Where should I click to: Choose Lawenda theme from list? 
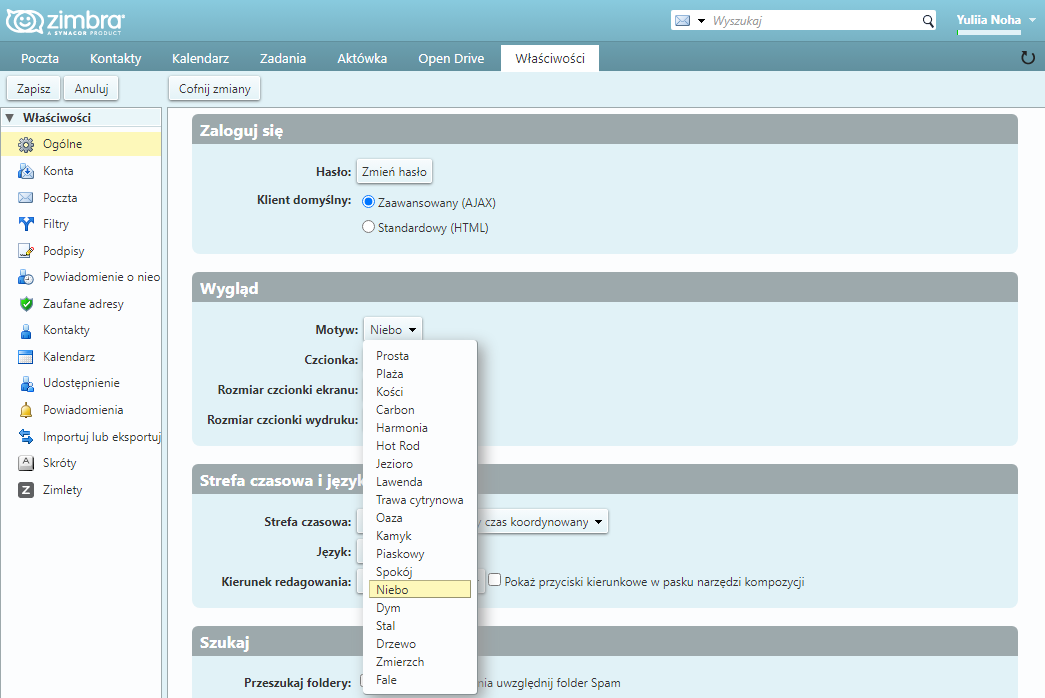399,482
